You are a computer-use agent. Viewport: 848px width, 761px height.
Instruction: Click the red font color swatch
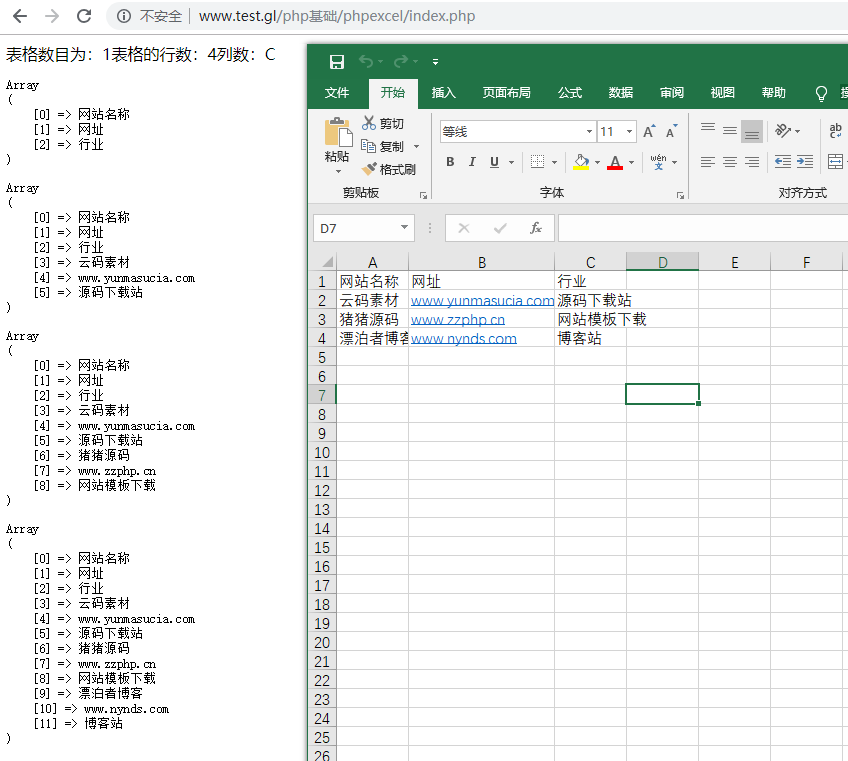(x=615, y=169)
